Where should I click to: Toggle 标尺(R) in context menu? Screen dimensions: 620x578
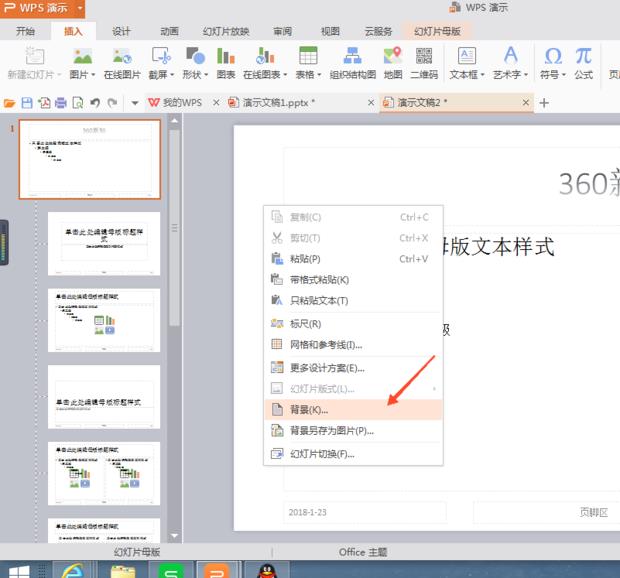point(353,324)
